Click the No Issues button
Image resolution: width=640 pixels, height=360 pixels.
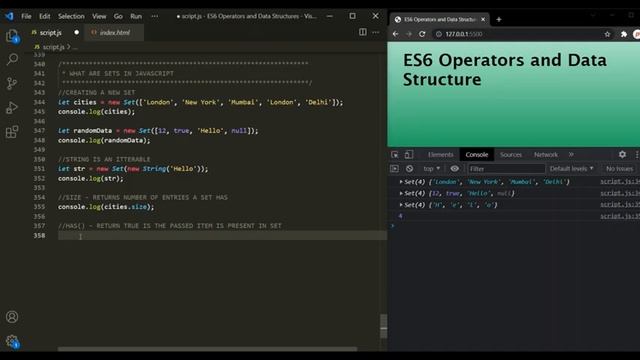click(x=619, y=169)
